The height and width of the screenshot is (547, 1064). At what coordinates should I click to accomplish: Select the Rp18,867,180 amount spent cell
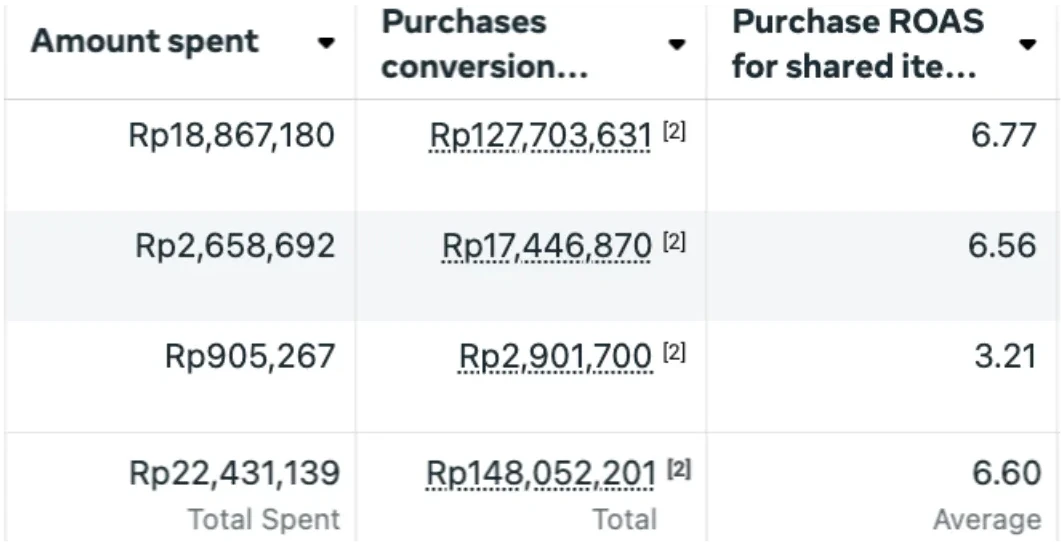tap(232, 135)
